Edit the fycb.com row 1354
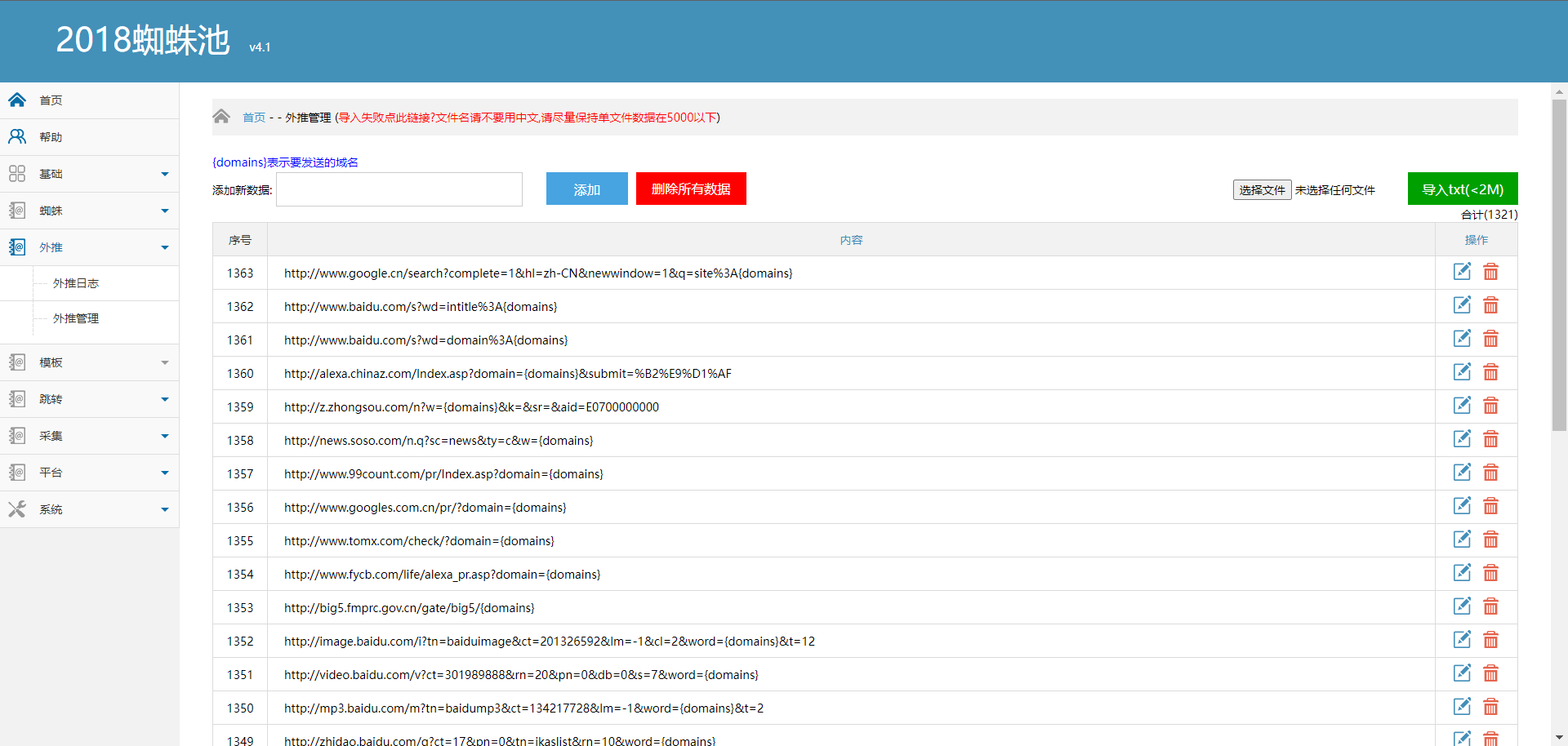 [x=1462, y=573]
